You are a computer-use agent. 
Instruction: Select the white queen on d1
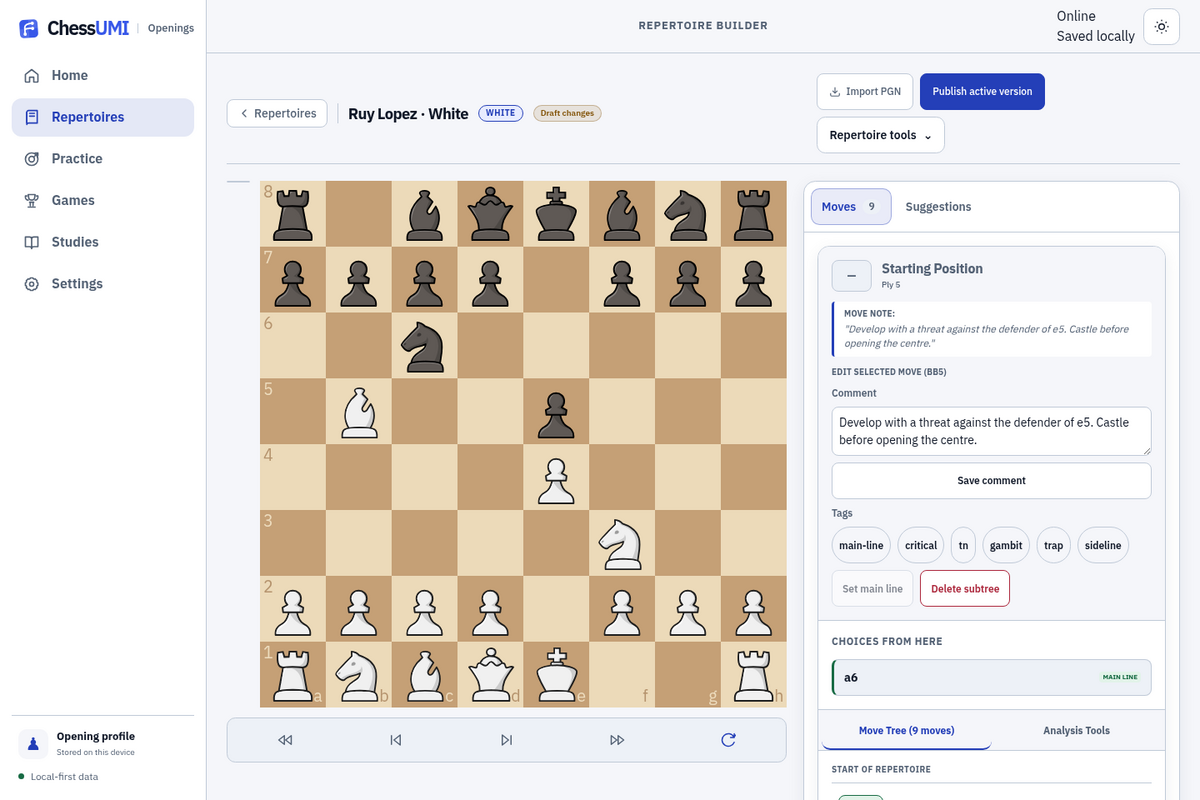point(490,674)
